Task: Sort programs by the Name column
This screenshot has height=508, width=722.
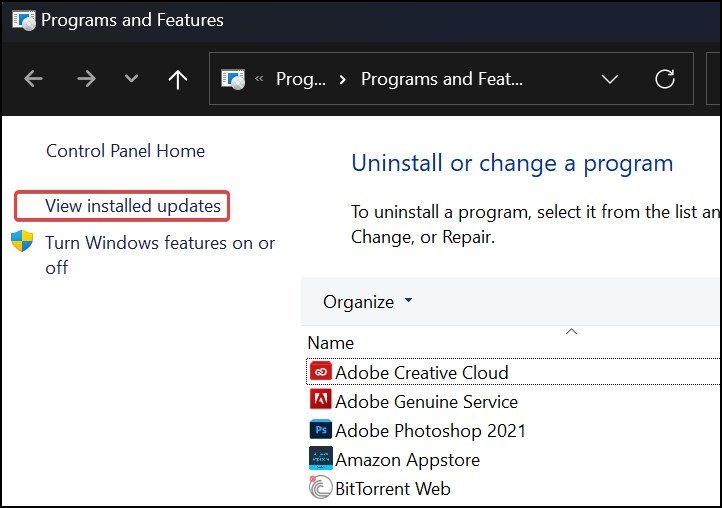Action: pos(331,342)
